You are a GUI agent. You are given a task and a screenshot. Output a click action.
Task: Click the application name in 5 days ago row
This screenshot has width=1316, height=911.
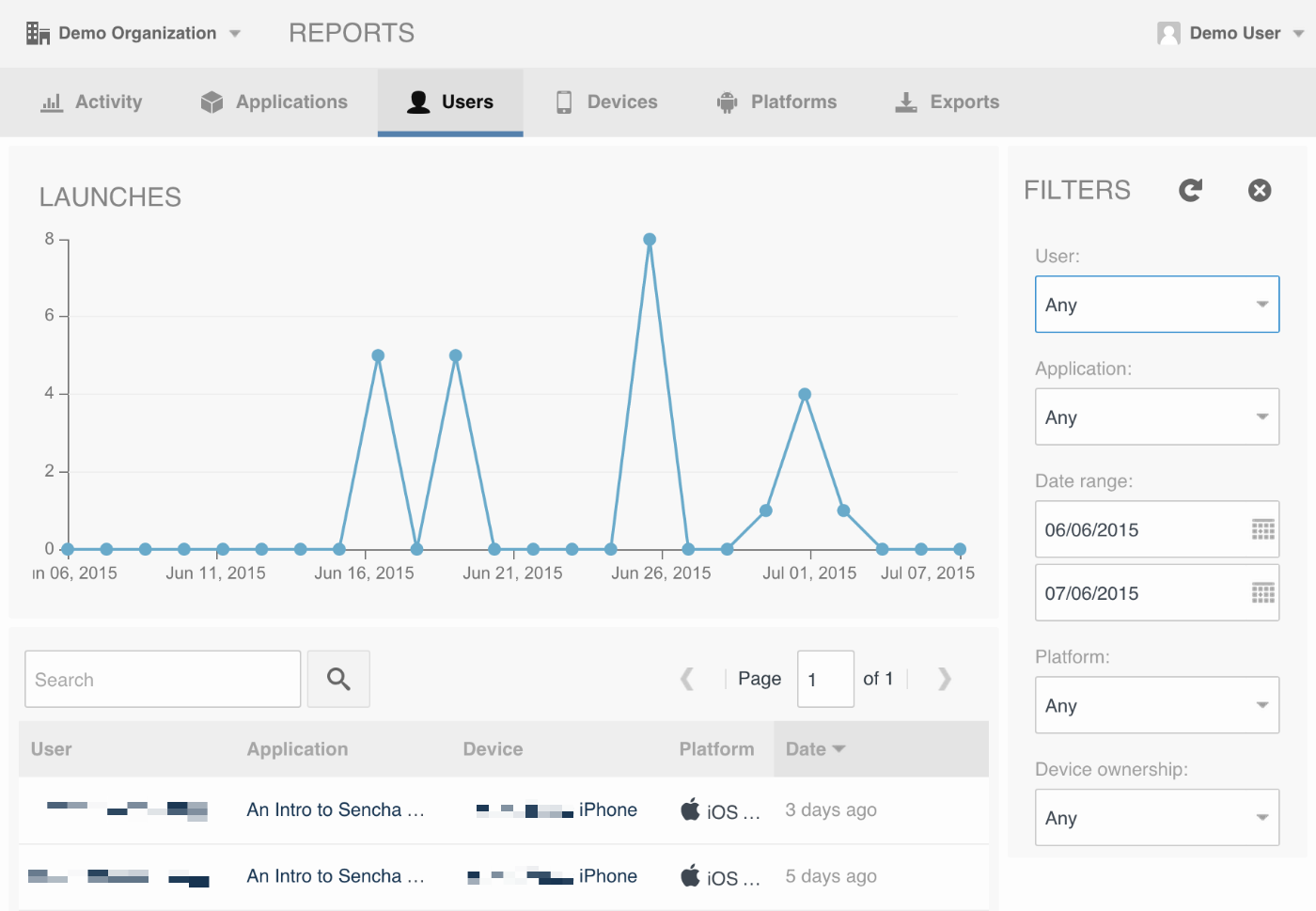(336, 876)
